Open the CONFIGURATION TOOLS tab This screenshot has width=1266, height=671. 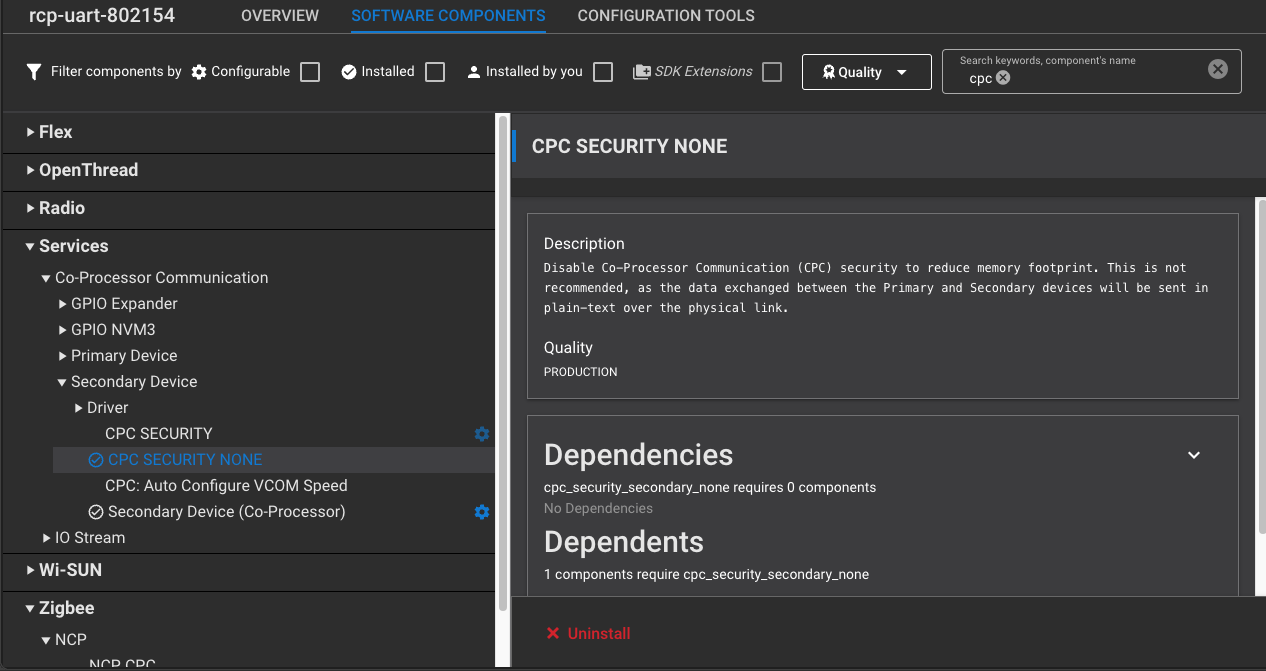pyautogui.click(x=666, y=16)
